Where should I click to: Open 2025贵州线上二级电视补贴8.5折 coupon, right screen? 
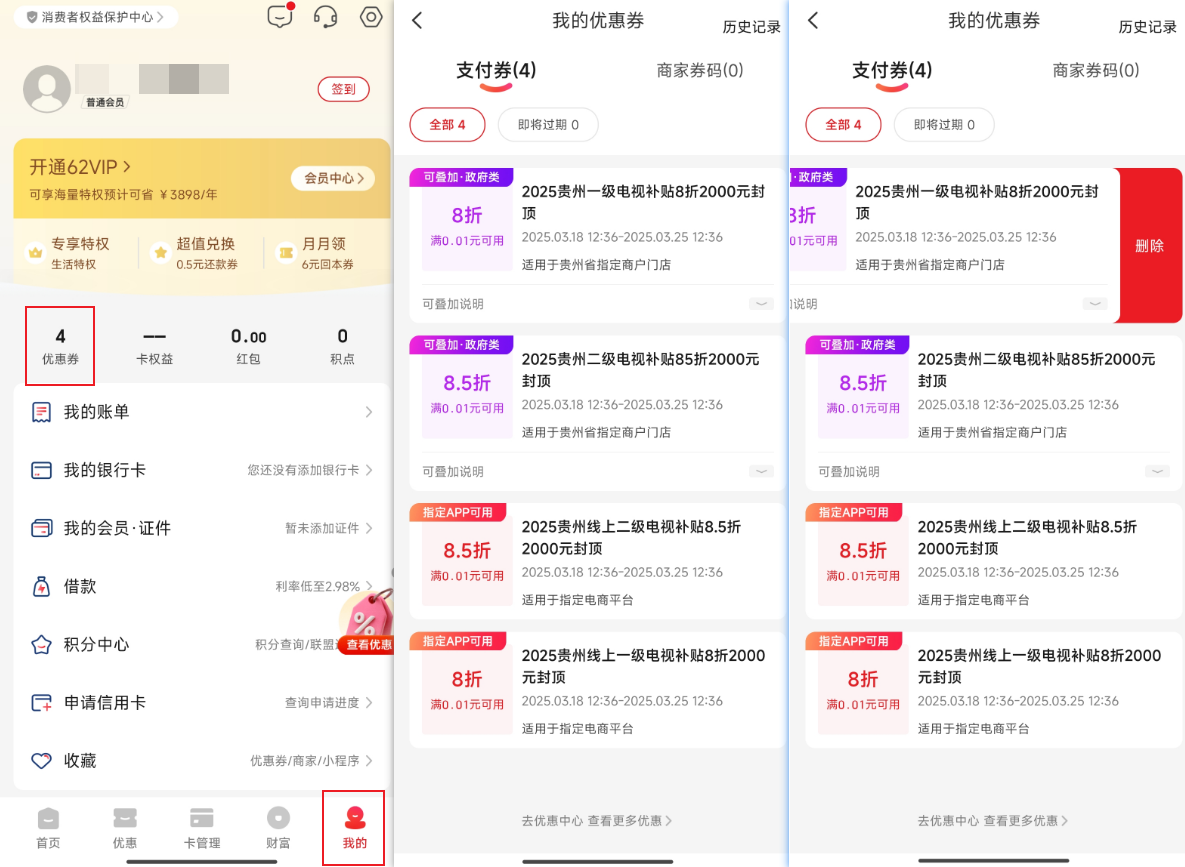(x=993, y=562)
